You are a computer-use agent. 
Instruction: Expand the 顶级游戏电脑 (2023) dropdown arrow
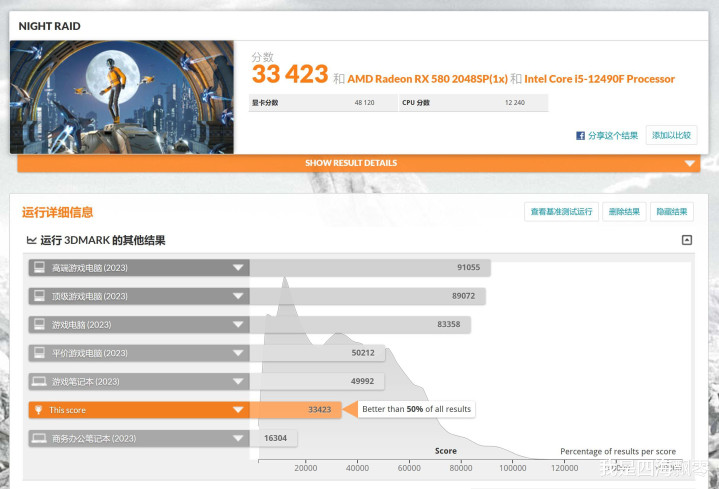point(238,296)
